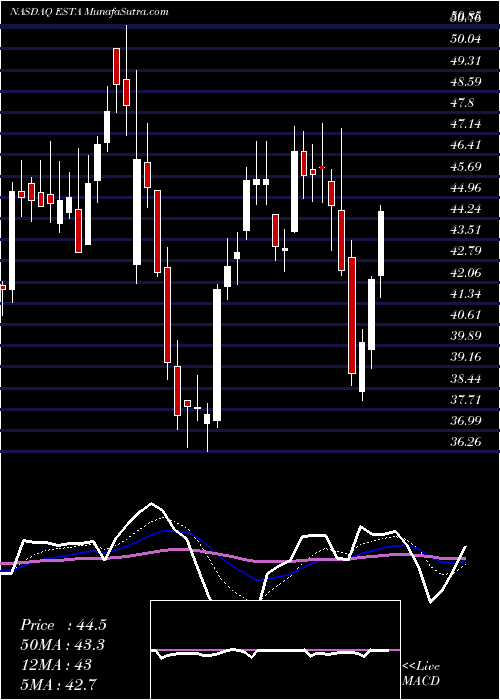Select the 48.59 price axis label
This screenshot has width=500, height=700.
click(x=466, y=82)
